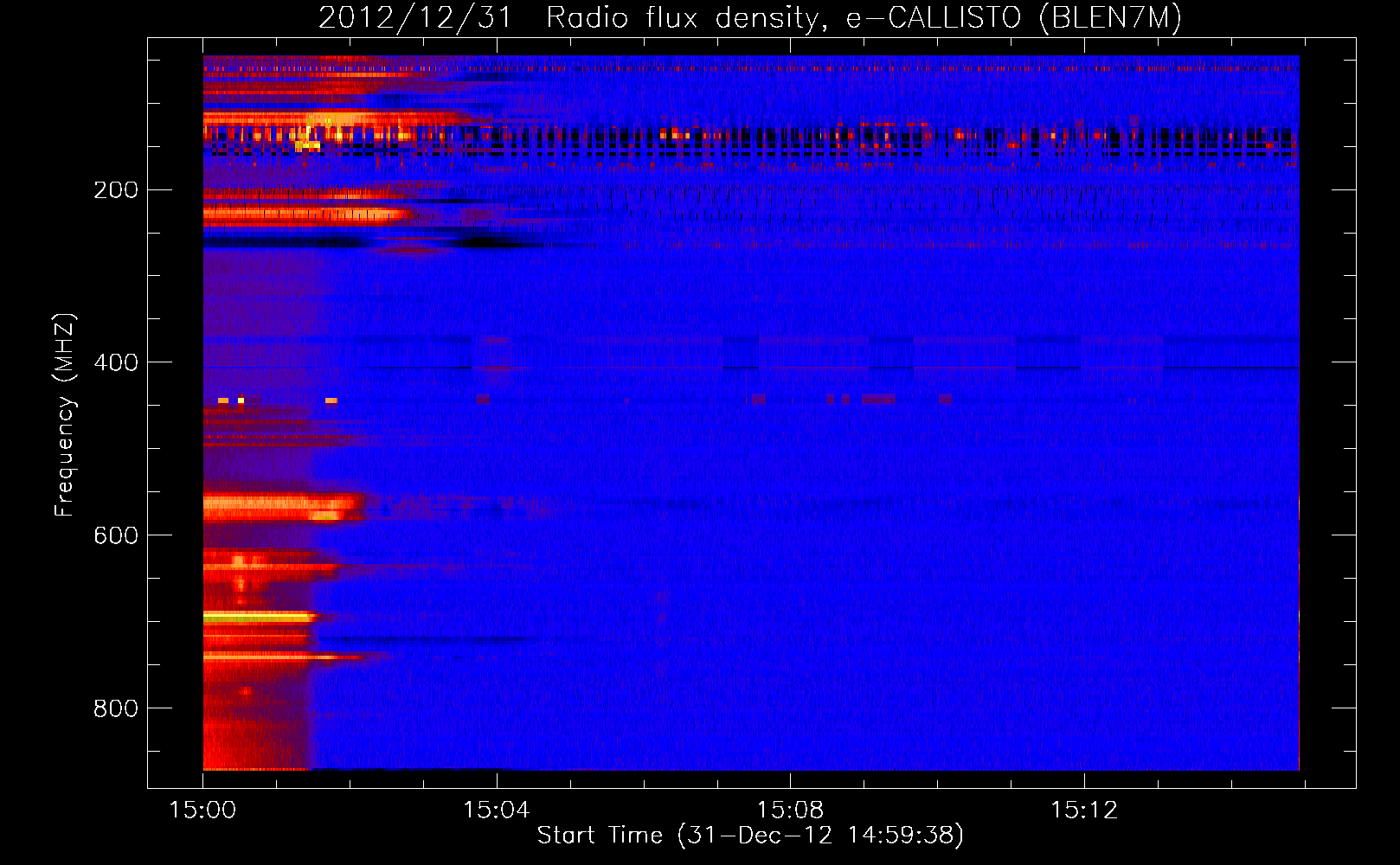
Task: Click the 15:12 time tick label
Action: 1084,811
